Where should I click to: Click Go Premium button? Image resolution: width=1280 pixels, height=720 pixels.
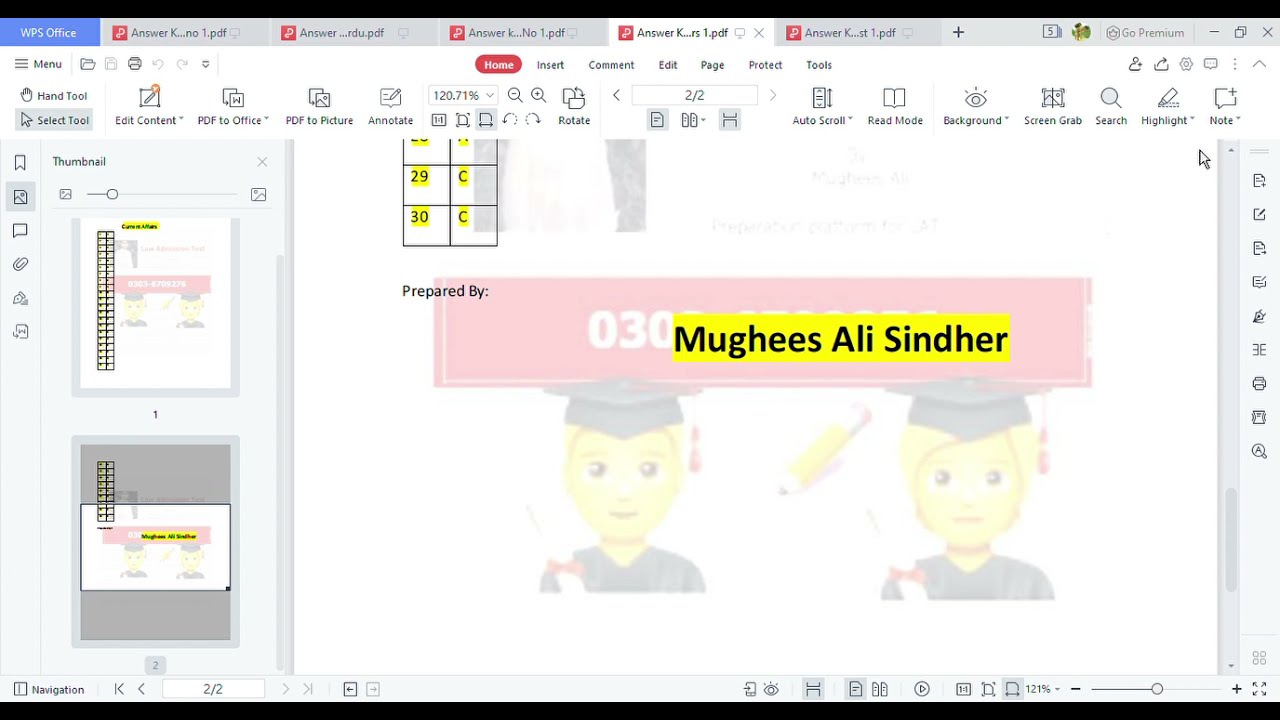1145,32
